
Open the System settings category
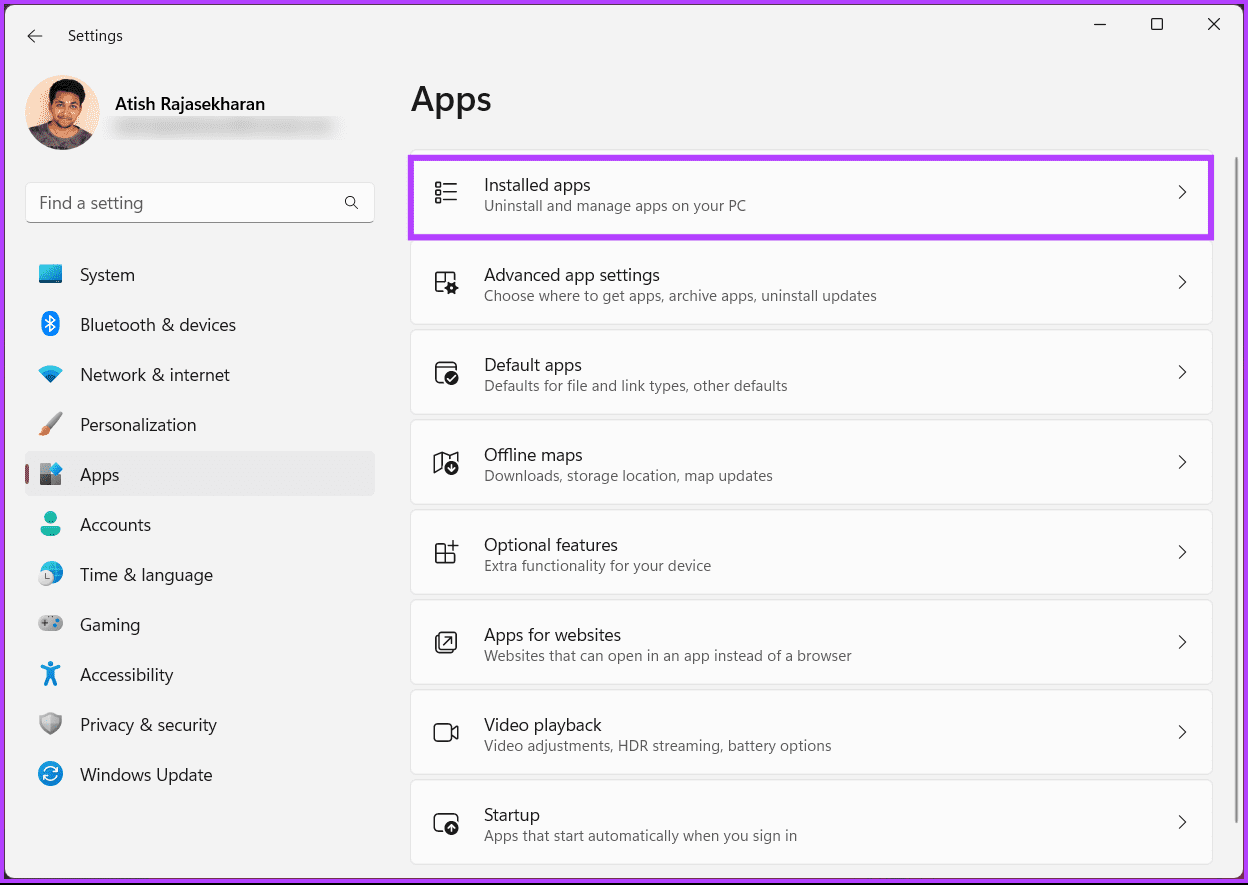(200, 275)
